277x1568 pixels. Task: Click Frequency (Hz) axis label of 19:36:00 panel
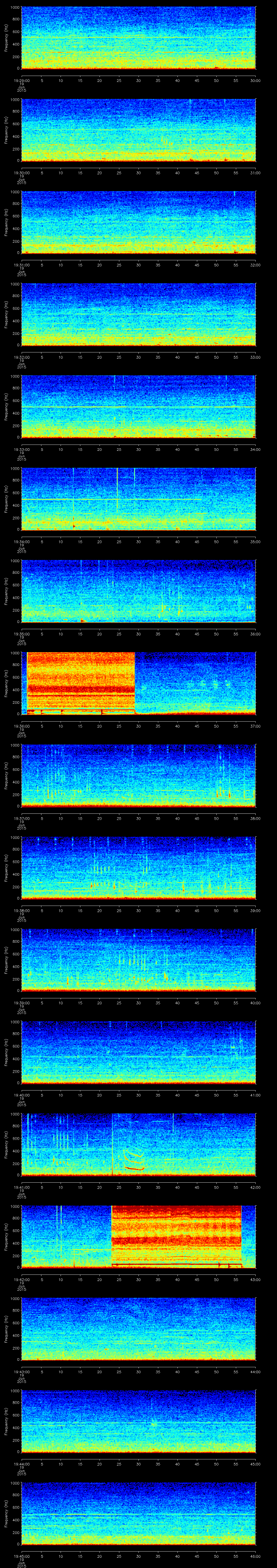click(7, 683)
